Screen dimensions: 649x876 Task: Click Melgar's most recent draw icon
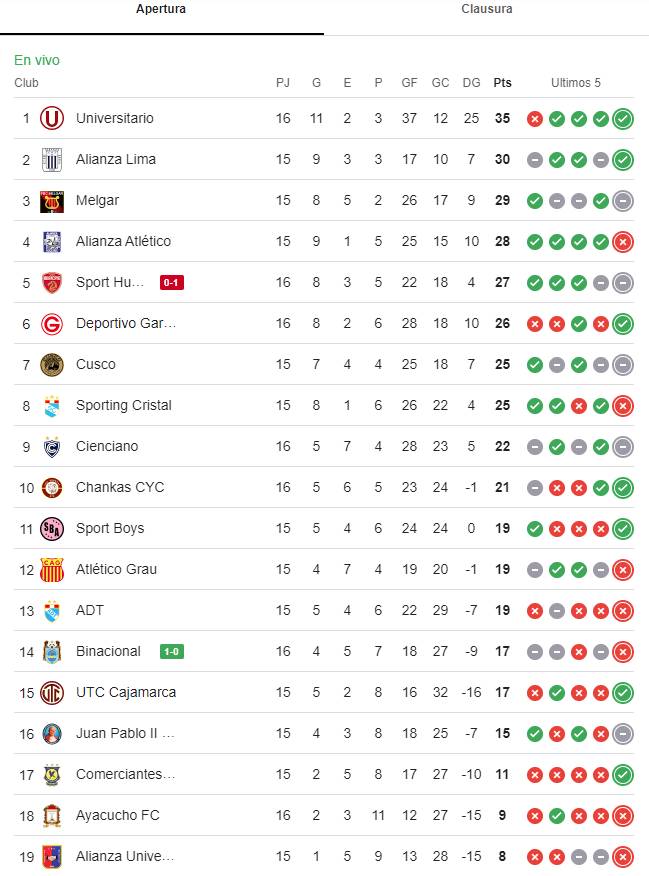tap(623, 201)
